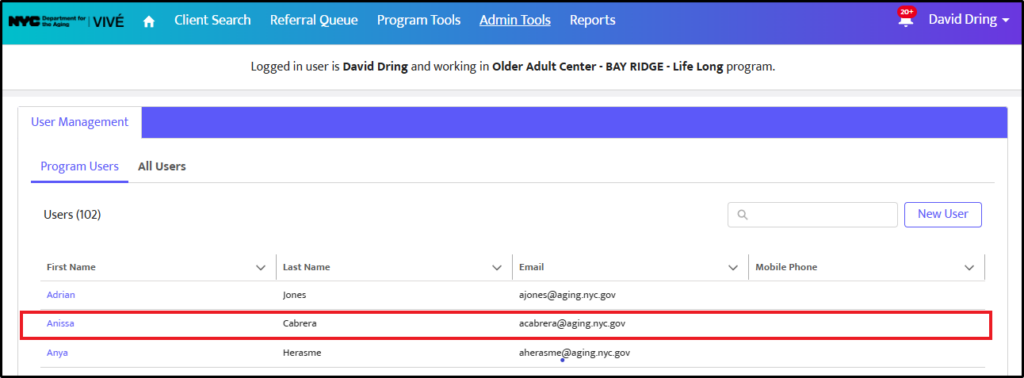Viewport: 1024px width, 378px height.
Task: Click the search magnifier icon
Action: (742, 215)
